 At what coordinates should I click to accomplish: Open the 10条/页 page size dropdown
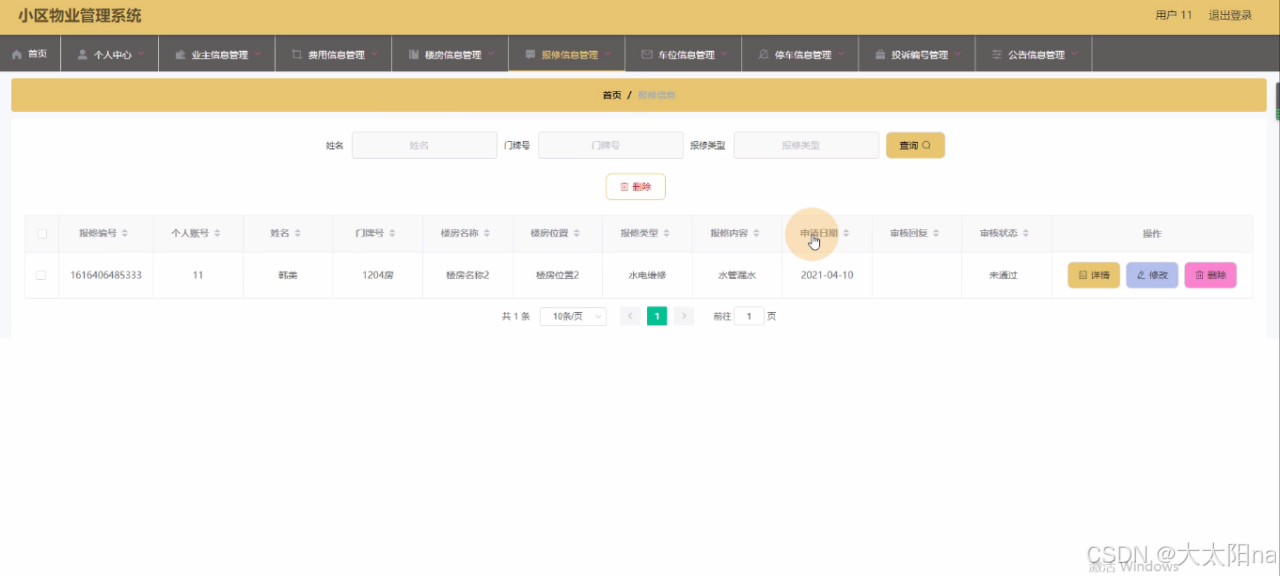[573, 316]
